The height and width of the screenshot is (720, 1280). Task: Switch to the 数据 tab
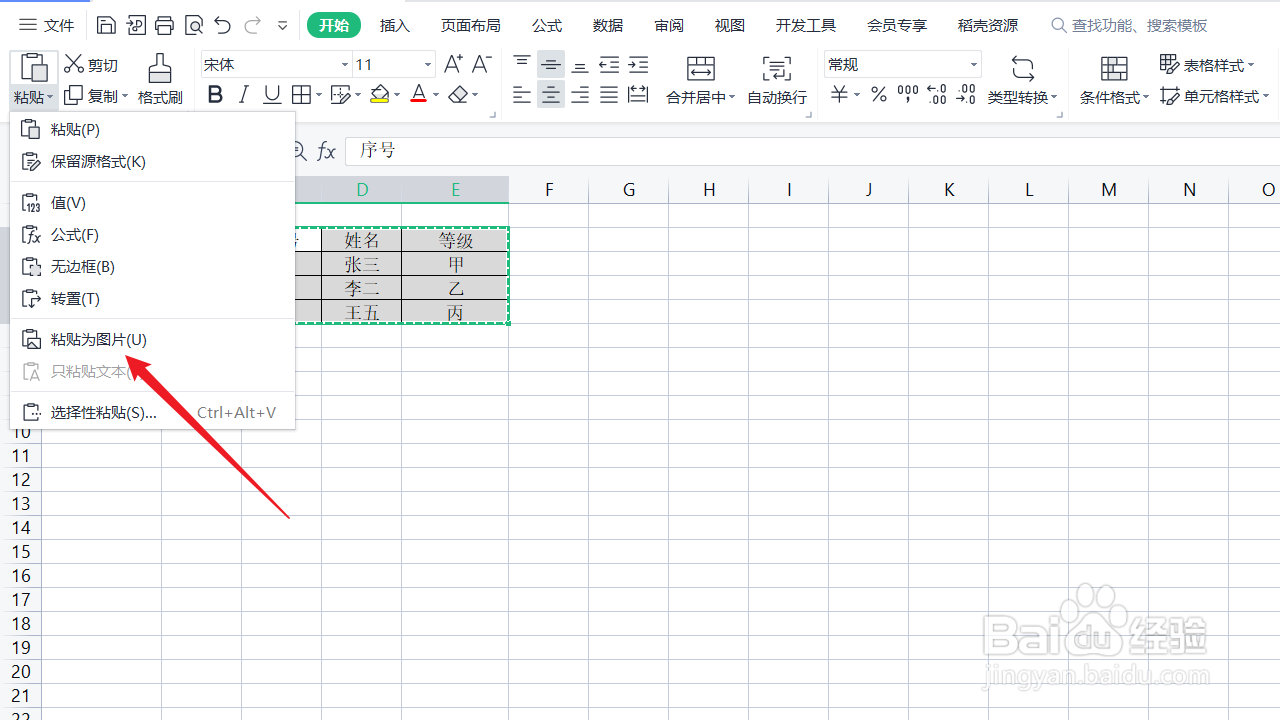(608, 25)
